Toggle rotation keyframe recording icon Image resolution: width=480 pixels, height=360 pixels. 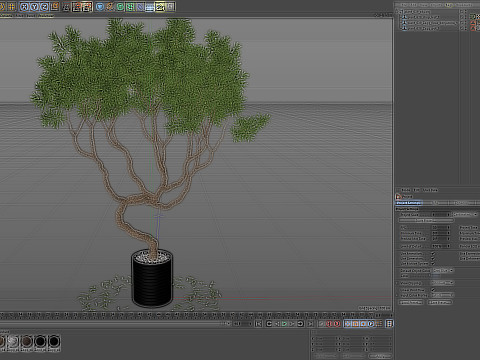pyautogui.click(x=363, y=324)
